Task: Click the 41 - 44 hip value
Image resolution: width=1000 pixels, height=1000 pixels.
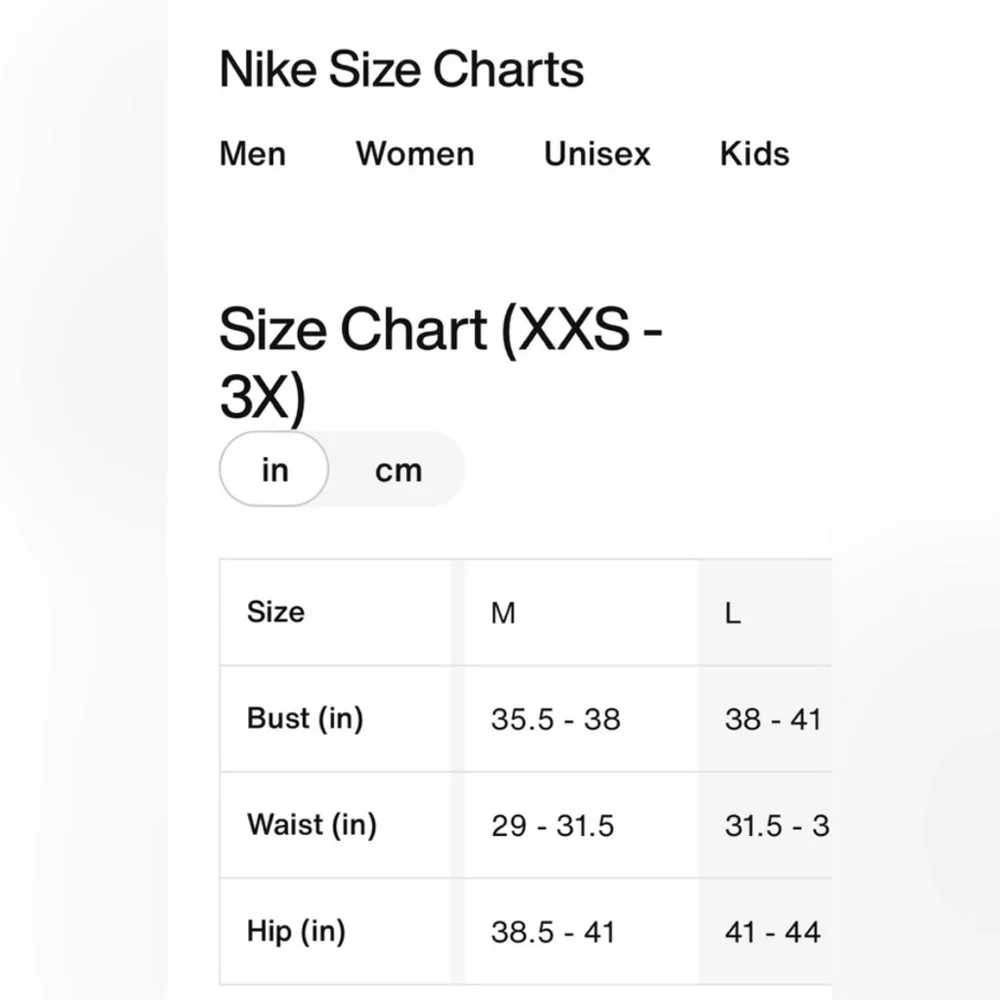Action: point(772,932)
